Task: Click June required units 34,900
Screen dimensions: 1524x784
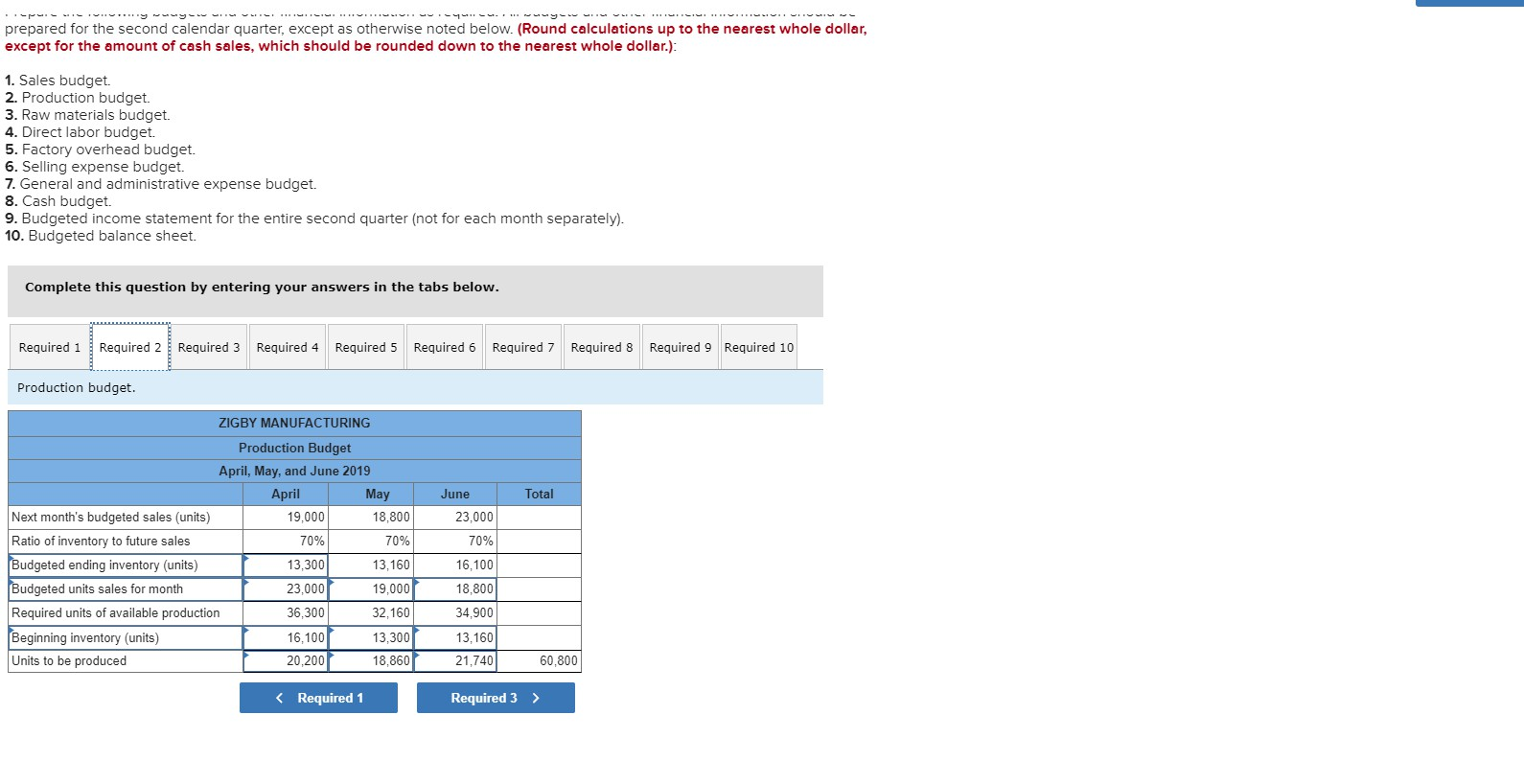Action: tap(455, 613)
